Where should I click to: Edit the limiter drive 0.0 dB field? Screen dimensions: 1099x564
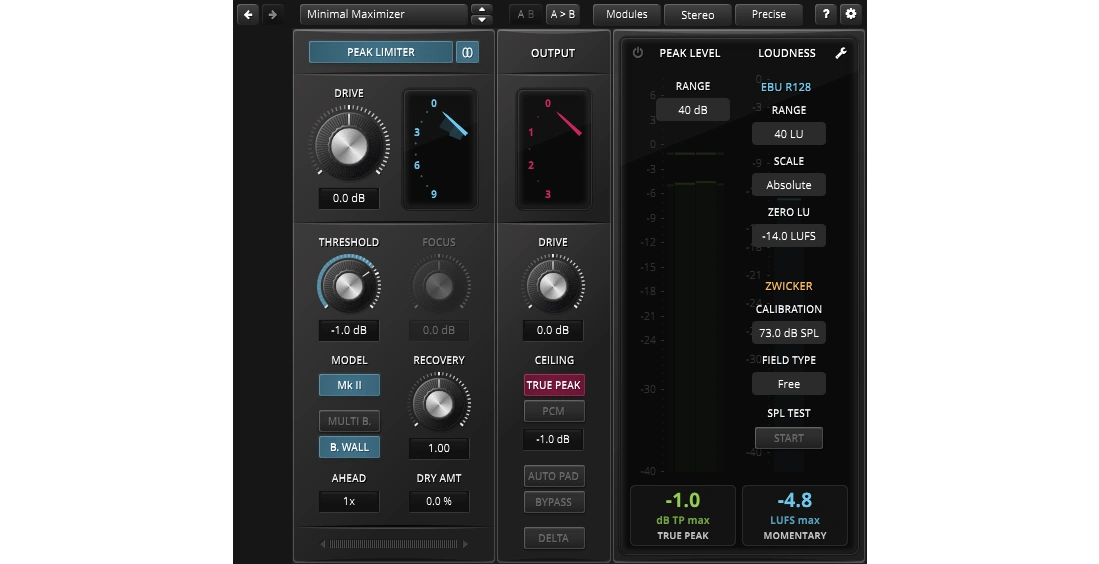349,198
